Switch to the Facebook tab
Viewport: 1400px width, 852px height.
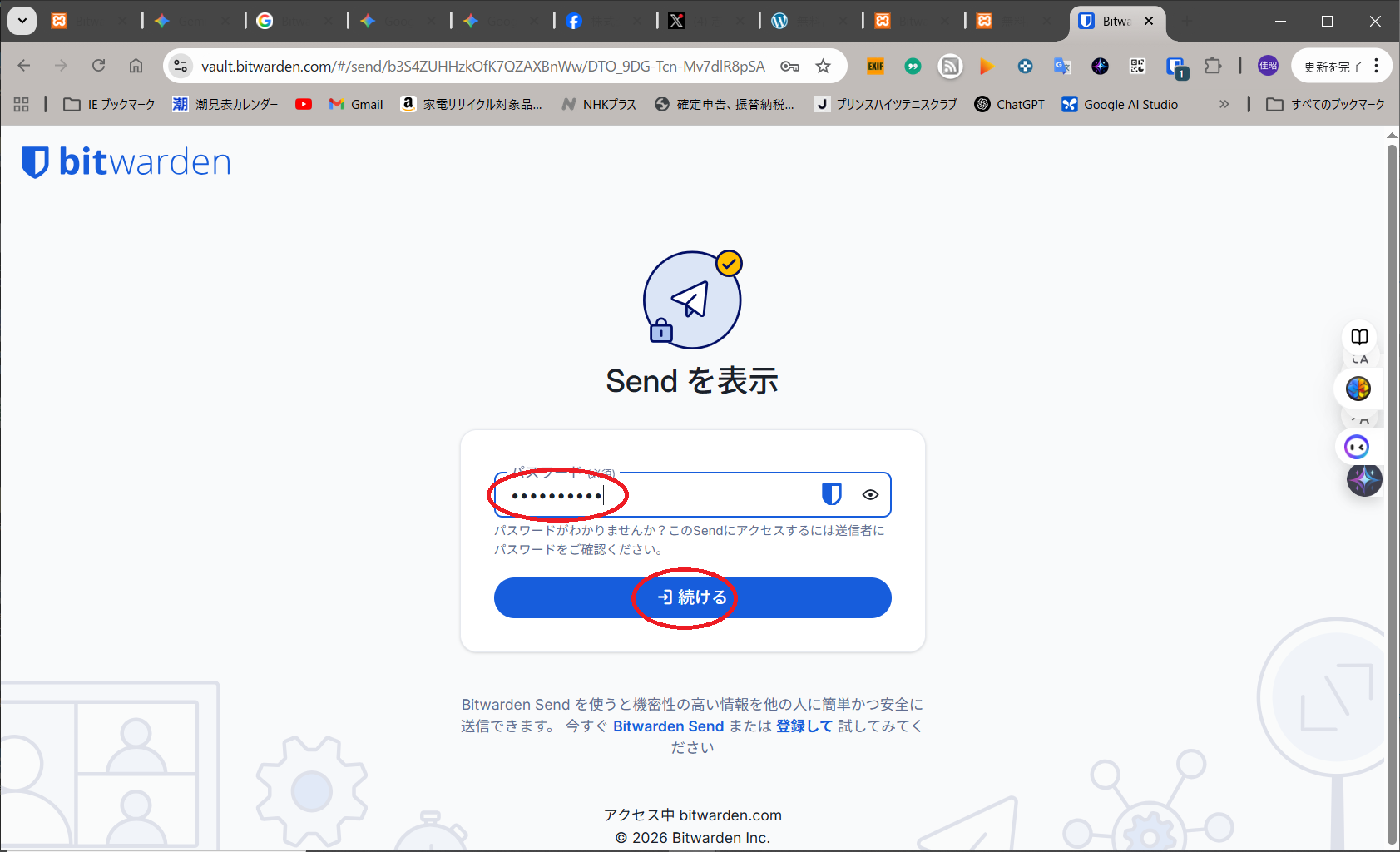pyautogui.click(x=574, y=21)
